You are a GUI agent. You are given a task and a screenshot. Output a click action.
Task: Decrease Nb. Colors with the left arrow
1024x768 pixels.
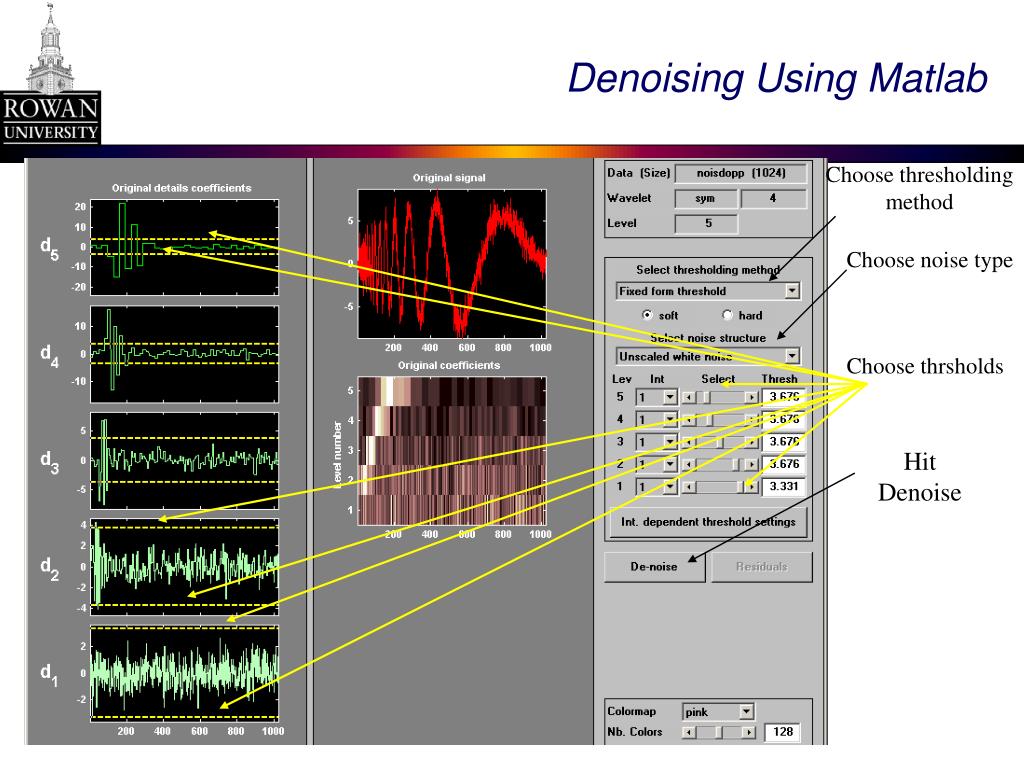pyautogui.click(x=688, y=732)
